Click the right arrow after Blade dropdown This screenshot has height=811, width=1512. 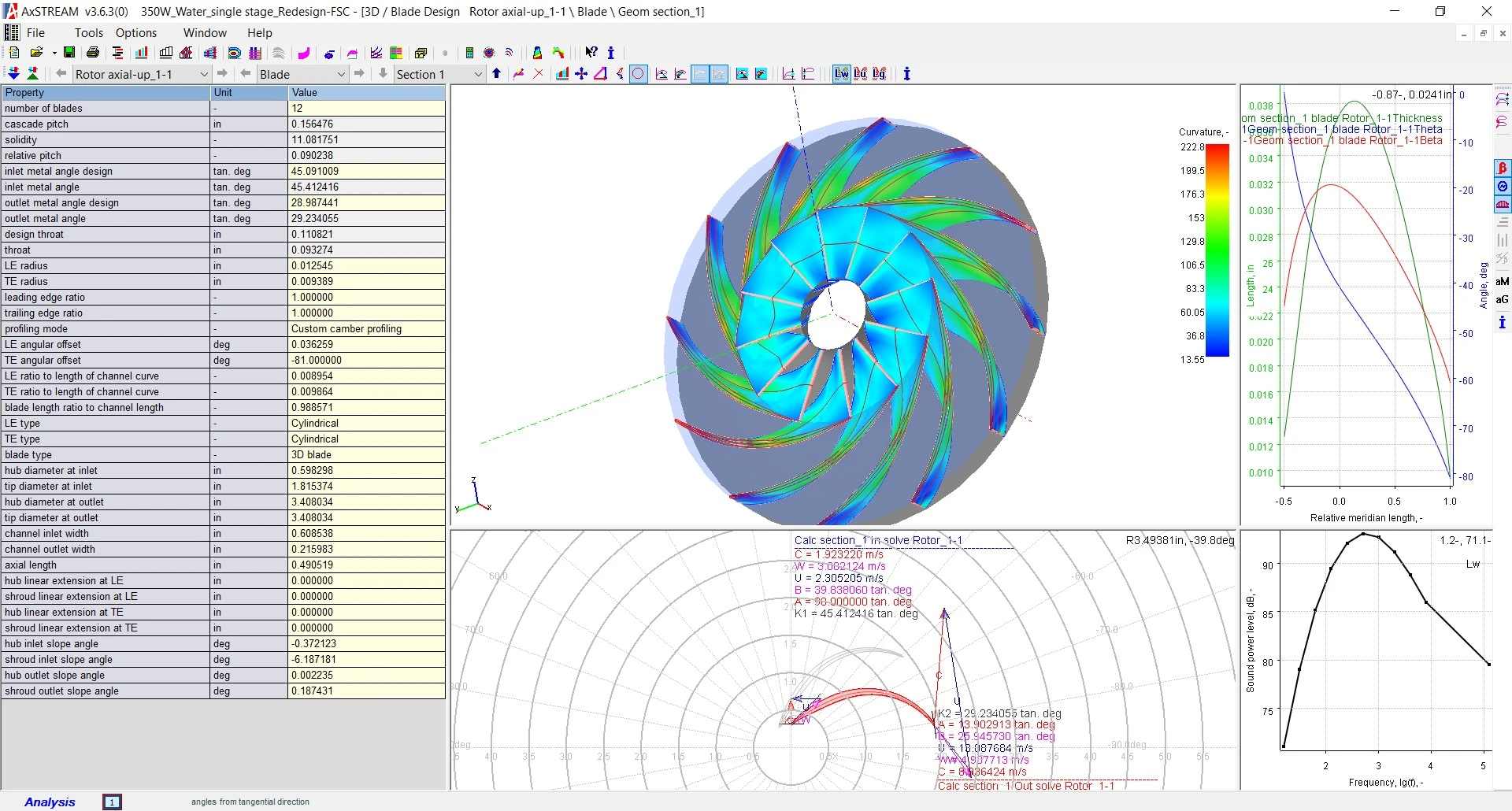pos(359,73)
